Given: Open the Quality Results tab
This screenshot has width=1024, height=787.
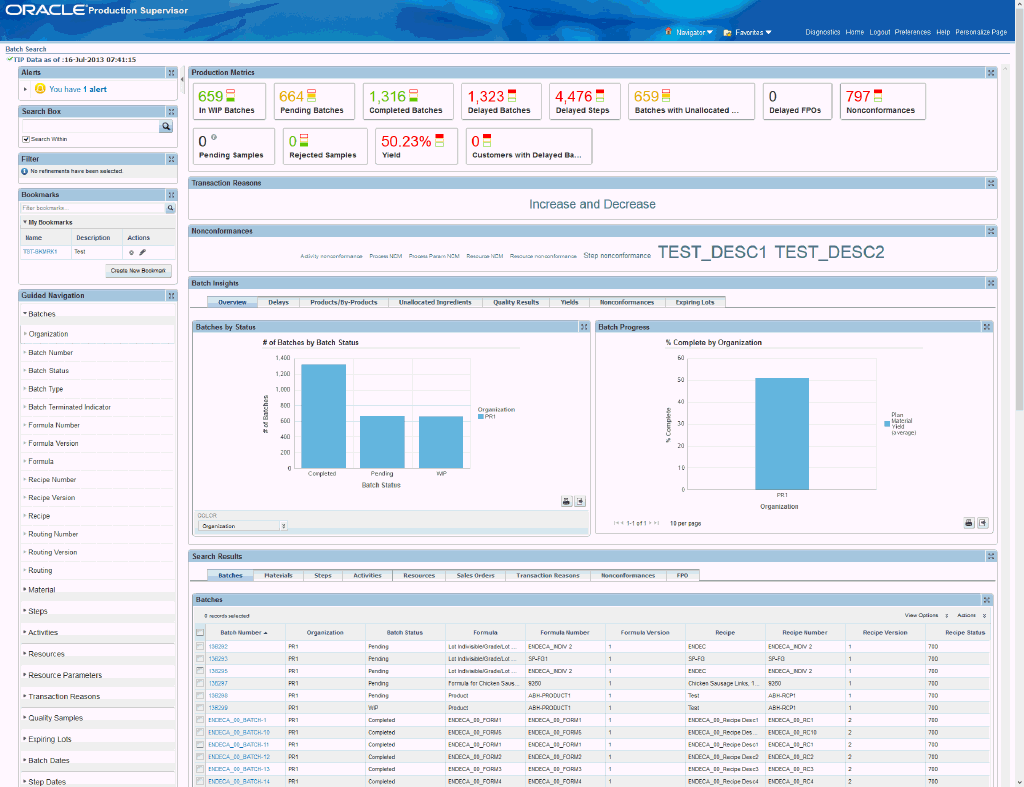Looking at the screenshot, I should (x=516, y=302).
